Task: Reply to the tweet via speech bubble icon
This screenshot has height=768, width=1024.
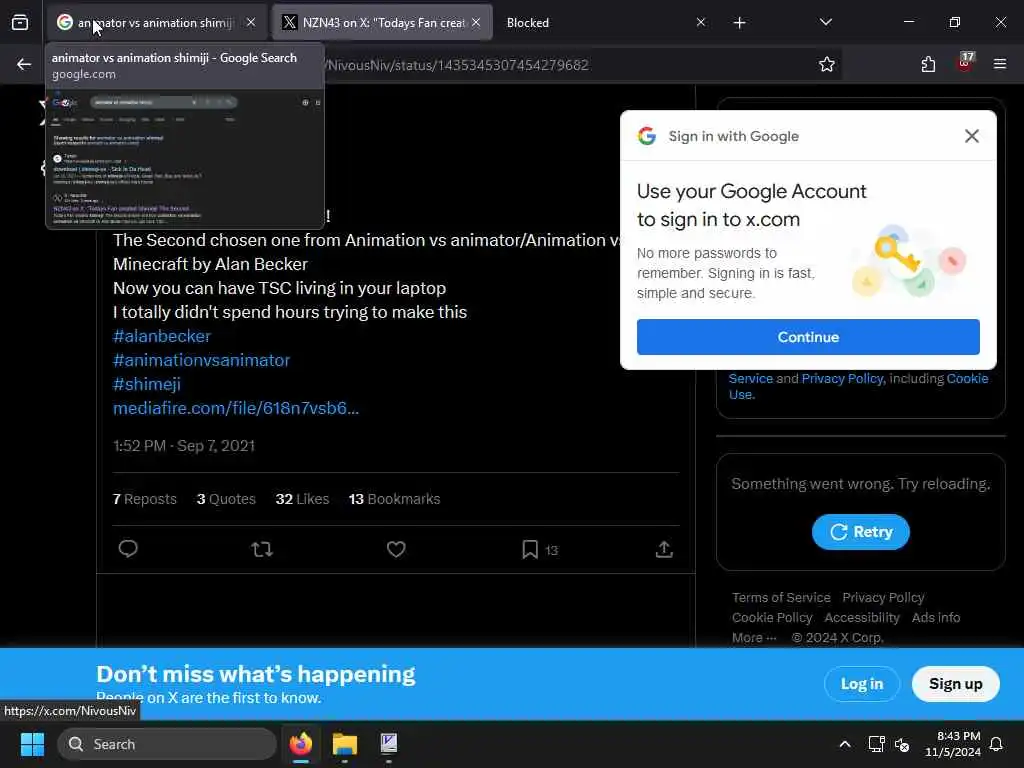Action: click(x=128, y=549)
